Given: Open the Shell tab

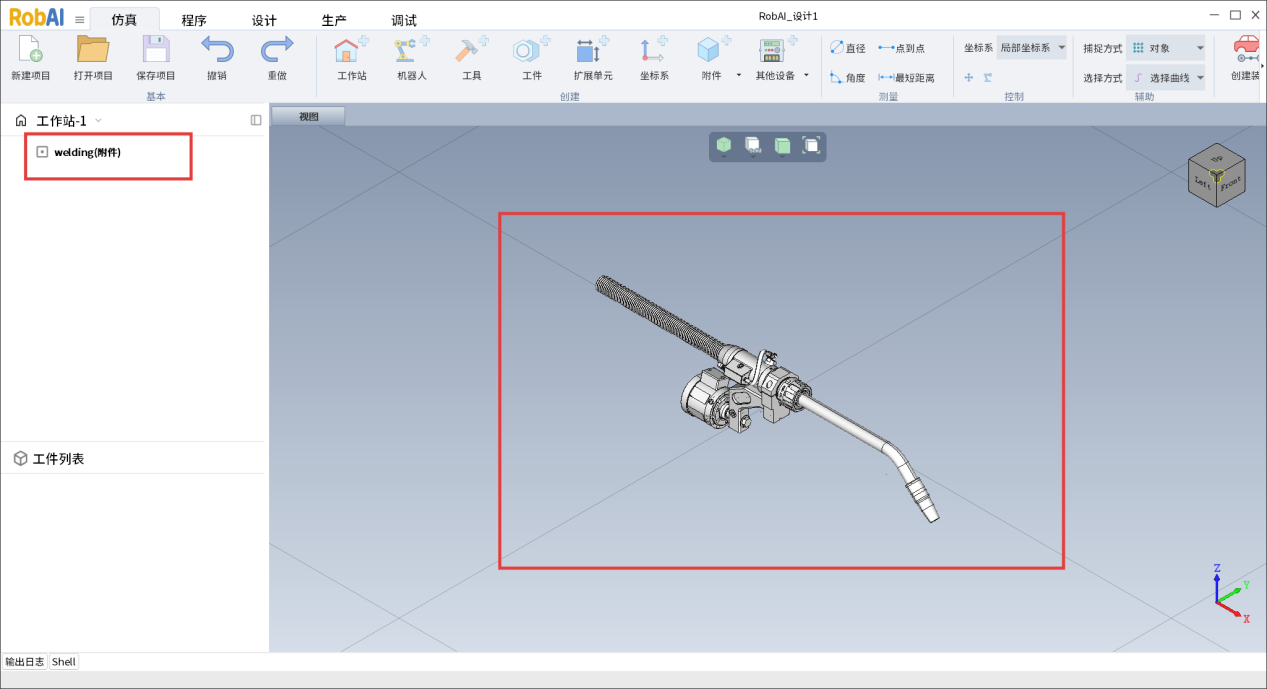Looking at the screenshot, I should [64, 662].
